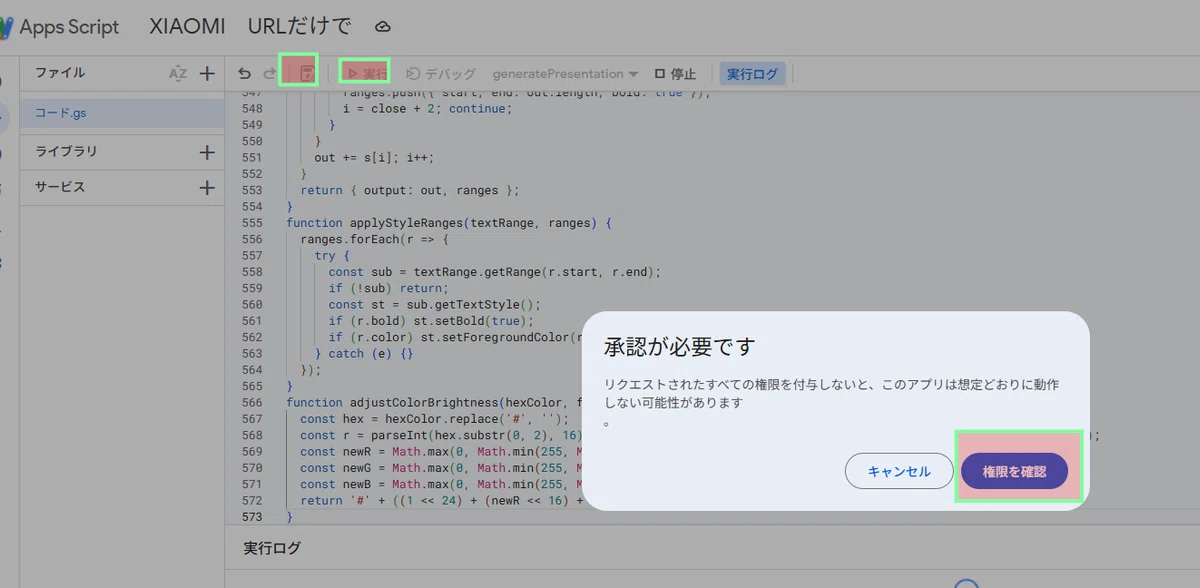This screenshot has height=588, width=1200.
Task: Click line number 555 in the gutter
Action: pos(253,223)
